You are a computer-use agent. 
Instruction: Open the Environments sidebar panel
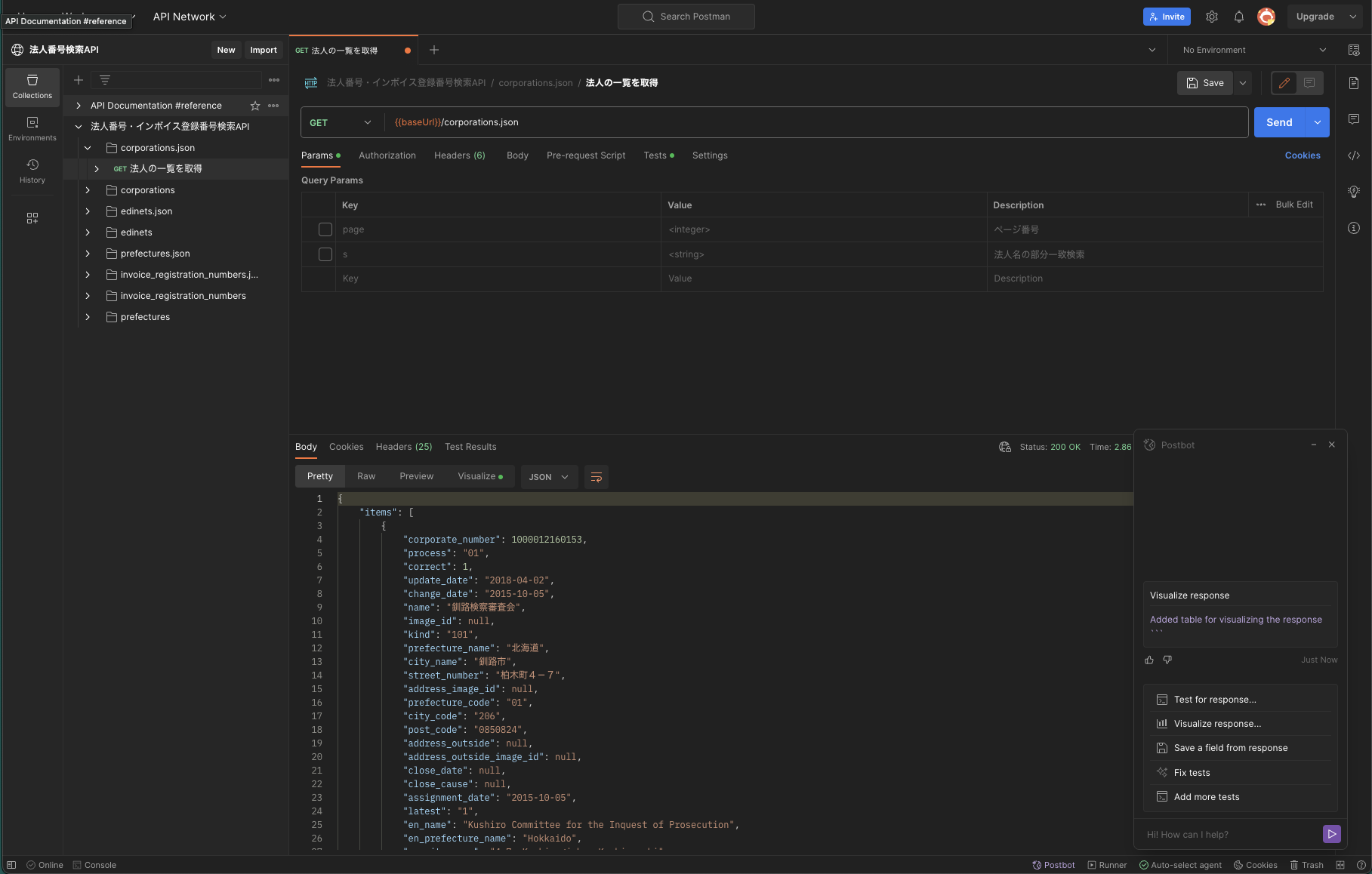[x=32, y=128]
